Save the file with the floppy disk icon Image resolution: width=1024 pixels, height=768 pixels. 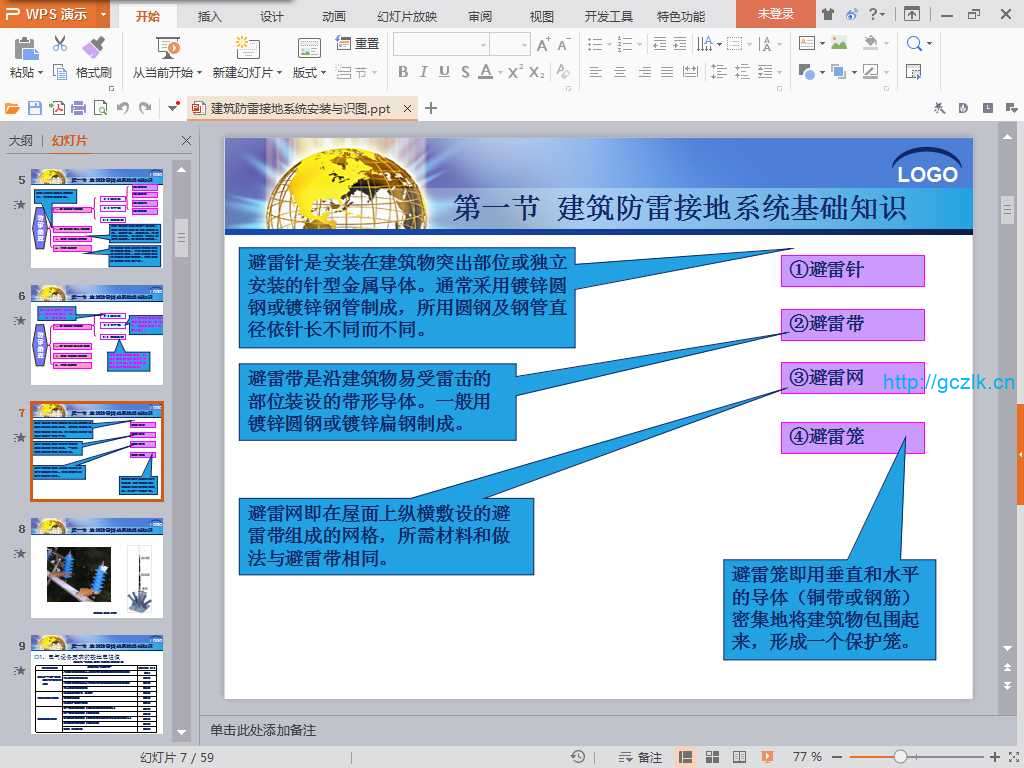(x=35, y=108)
